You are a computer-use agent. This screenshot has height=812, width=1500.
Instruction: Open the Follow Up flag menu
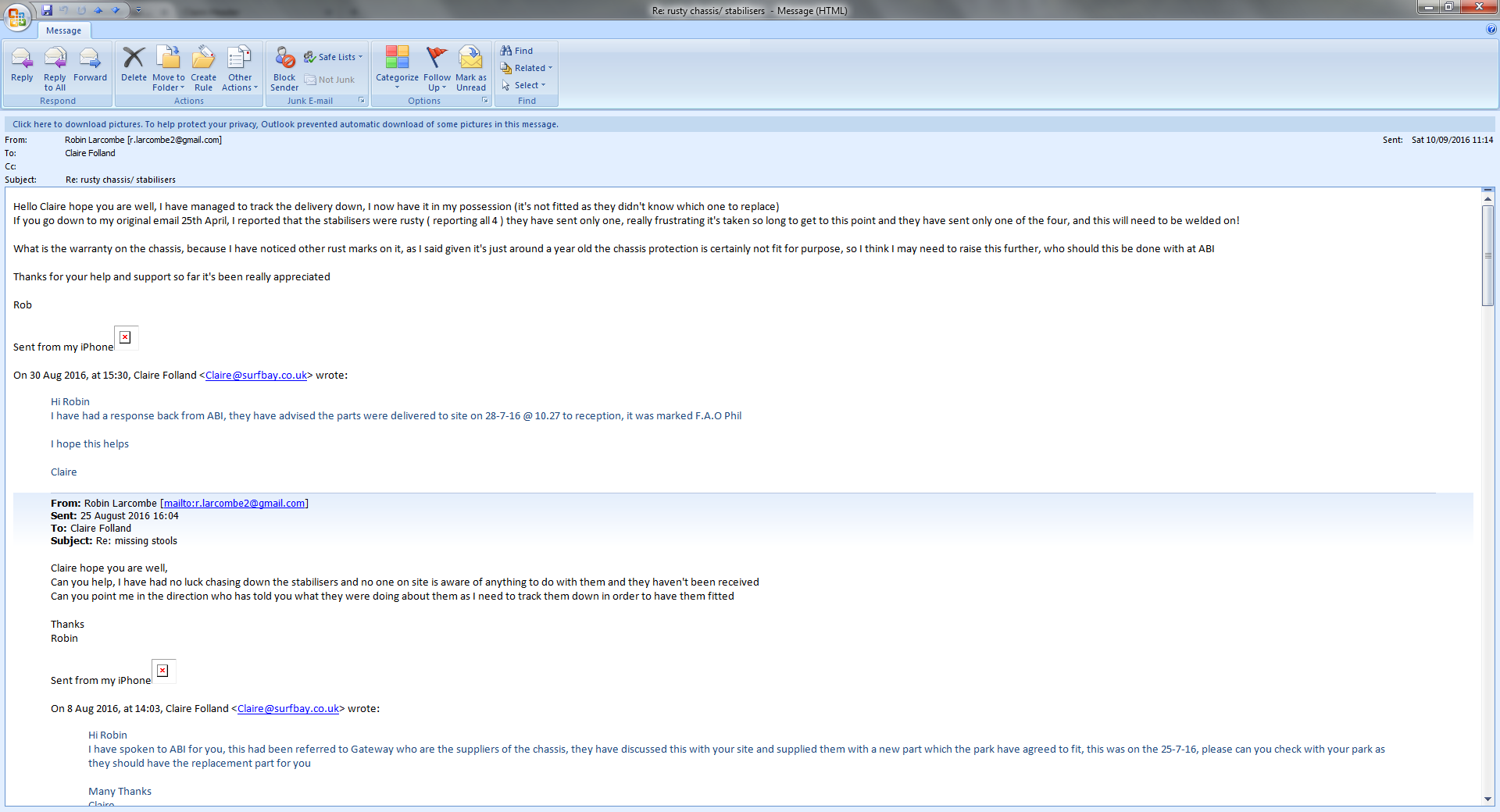(437, 69)
